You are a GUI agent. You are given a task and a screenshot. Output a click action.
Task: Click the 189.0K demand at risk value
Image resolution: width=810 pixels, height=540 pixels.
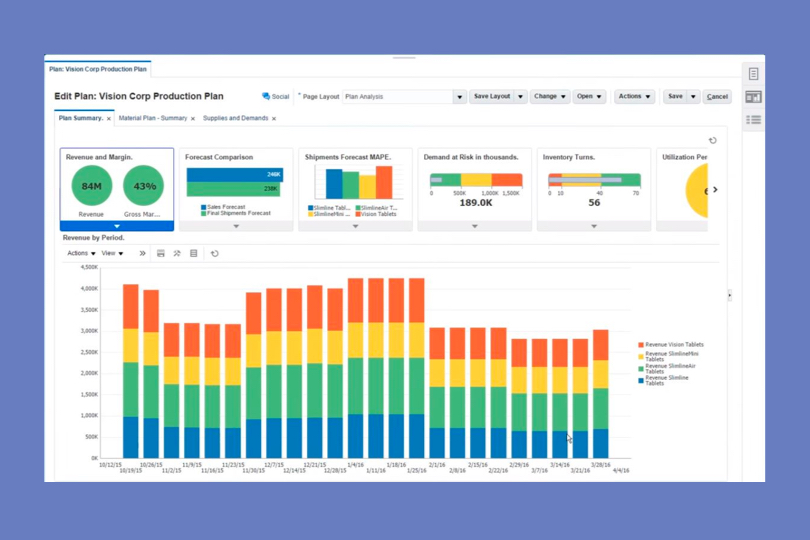pyautogui.click(x=476, y=203)
